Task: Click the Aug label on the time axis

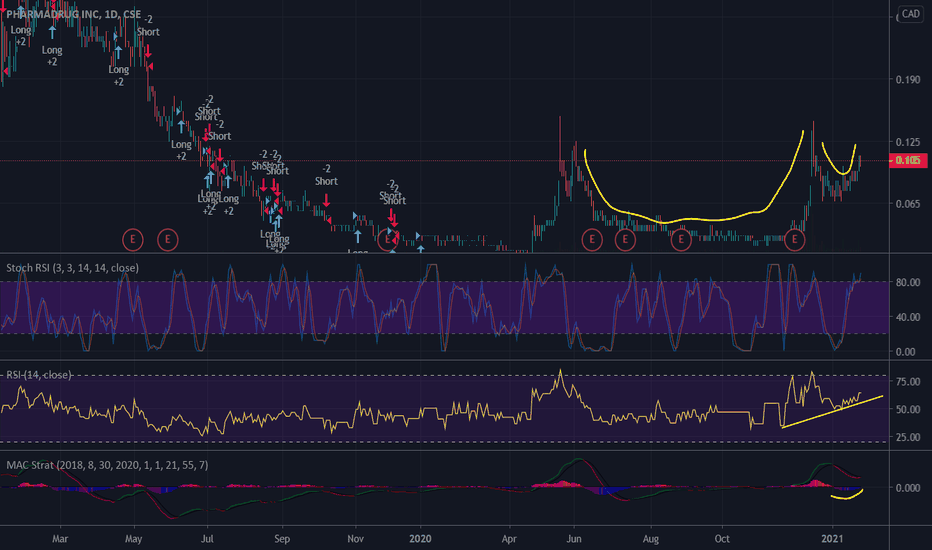Action: point(651,539)
